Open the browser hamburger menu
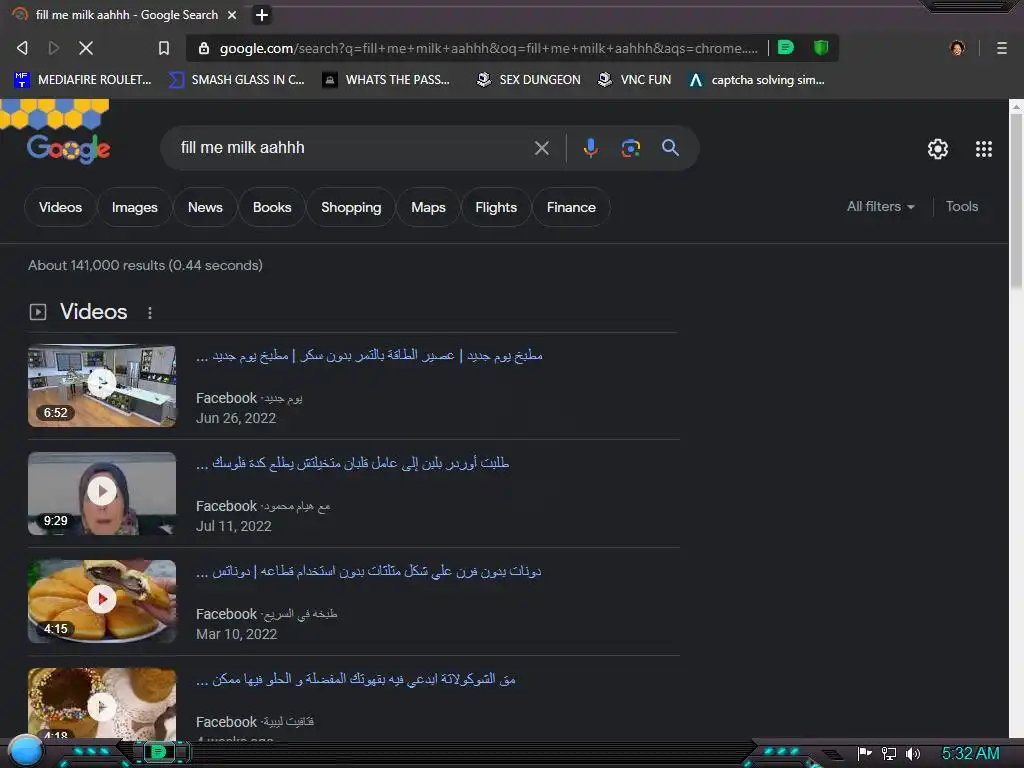The height and width of the screenshot is (768, 1024). 1002,48
